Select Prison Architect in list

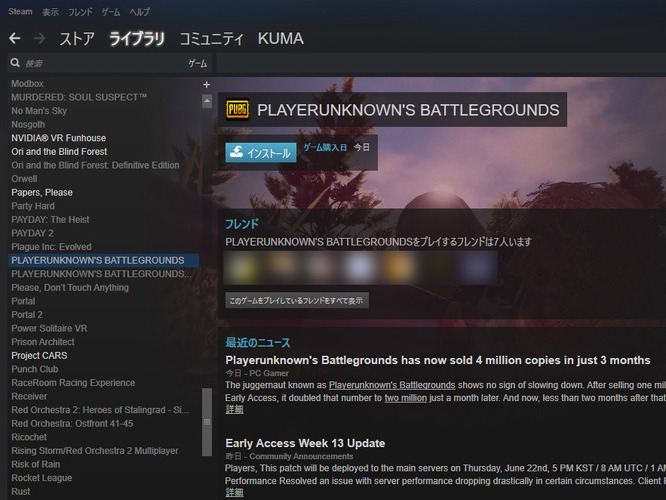click(x=42, y=342)
